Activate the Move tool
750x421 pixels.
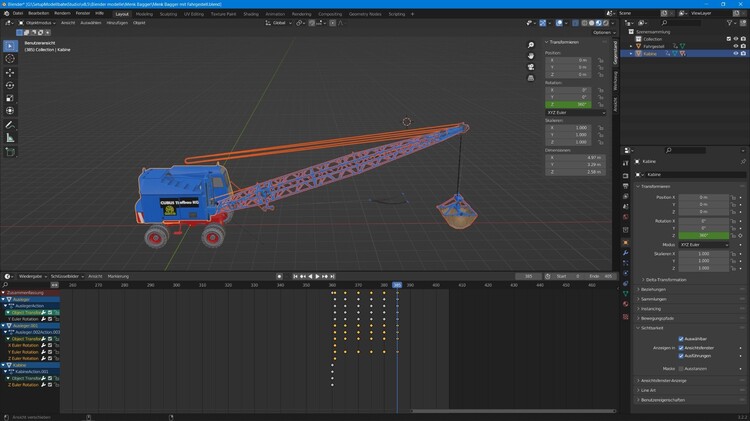[x=10, y=73]
